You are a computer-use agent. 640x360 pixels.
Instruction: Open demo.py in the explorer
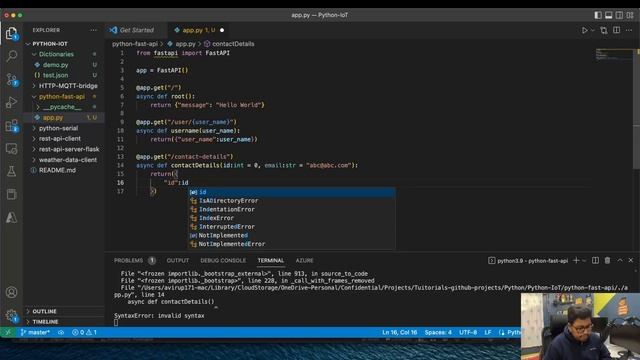pyautogui.click(x=64, y=65)
